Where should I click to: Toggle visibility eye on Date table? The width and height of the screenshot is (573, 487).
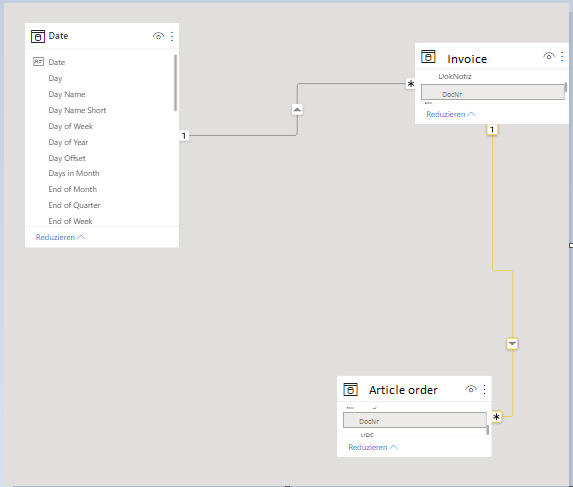[x=158, y=36]
